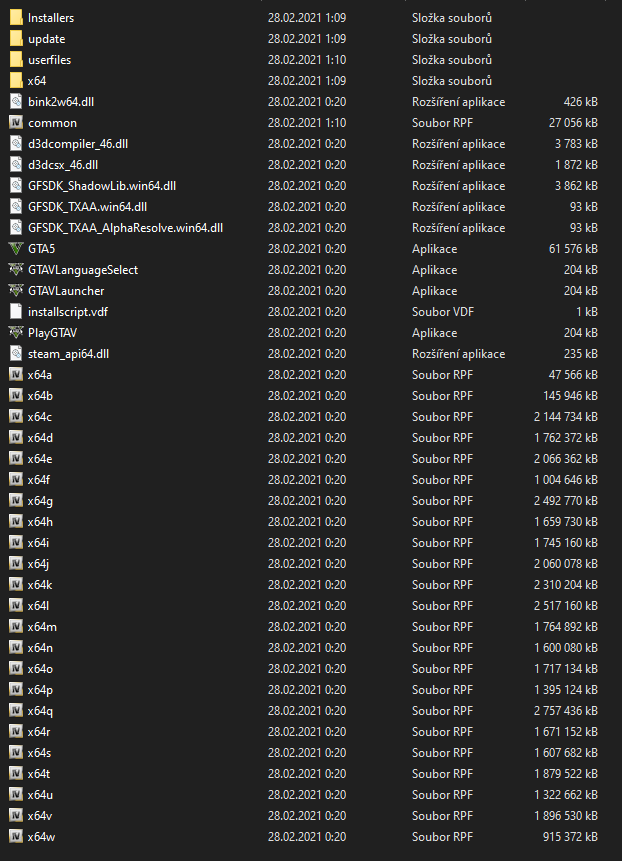This screenshot has width=622, height=861.
Task: Select the GFSDK_TXAA_AlphaResolve.win64.dll file name
Action: [125, 228]
